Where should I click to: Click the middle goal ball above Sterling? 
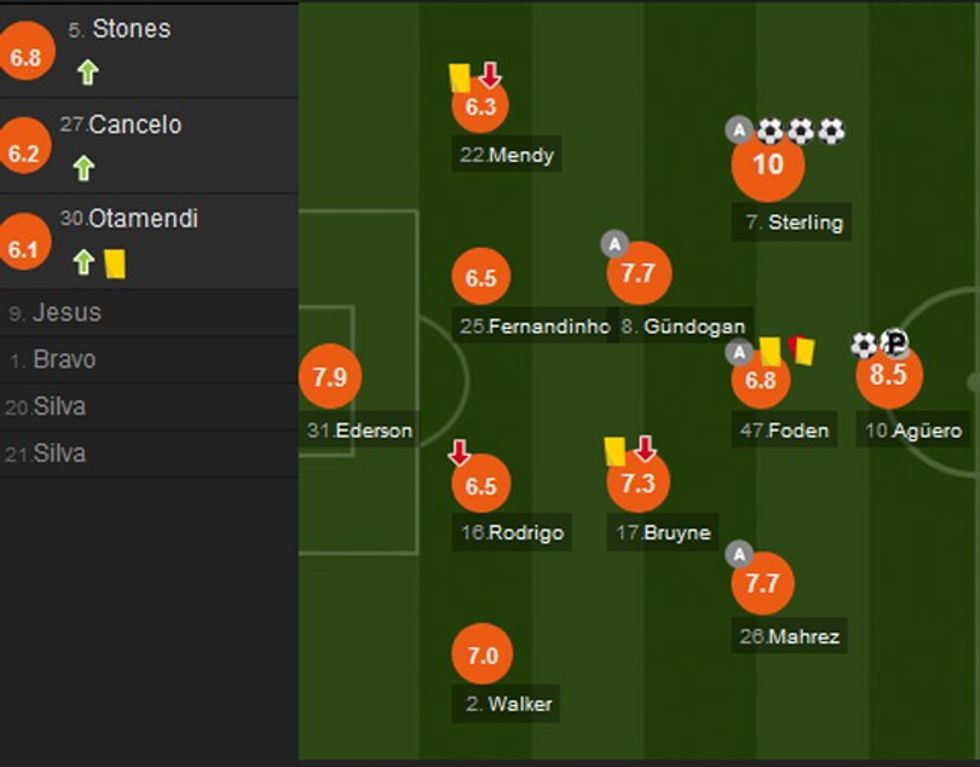coord(800,131)
